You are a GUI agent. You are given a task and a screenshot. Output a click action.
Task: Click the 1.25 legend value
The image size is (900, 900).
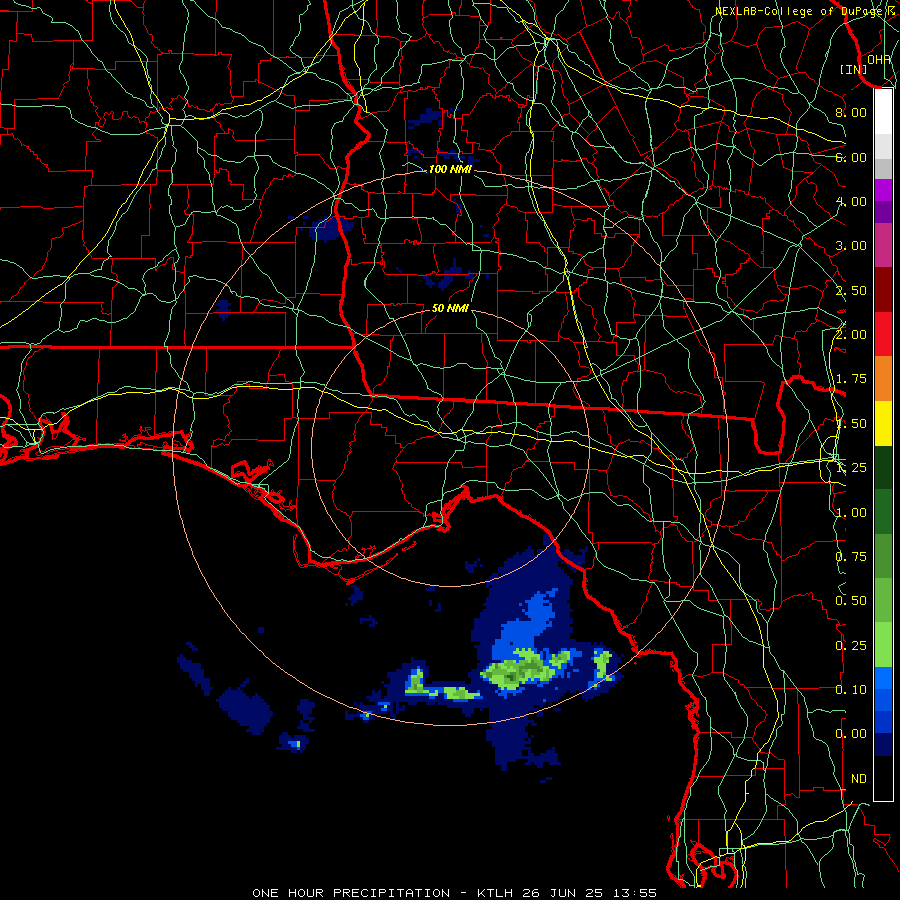[x=851, y=468]
